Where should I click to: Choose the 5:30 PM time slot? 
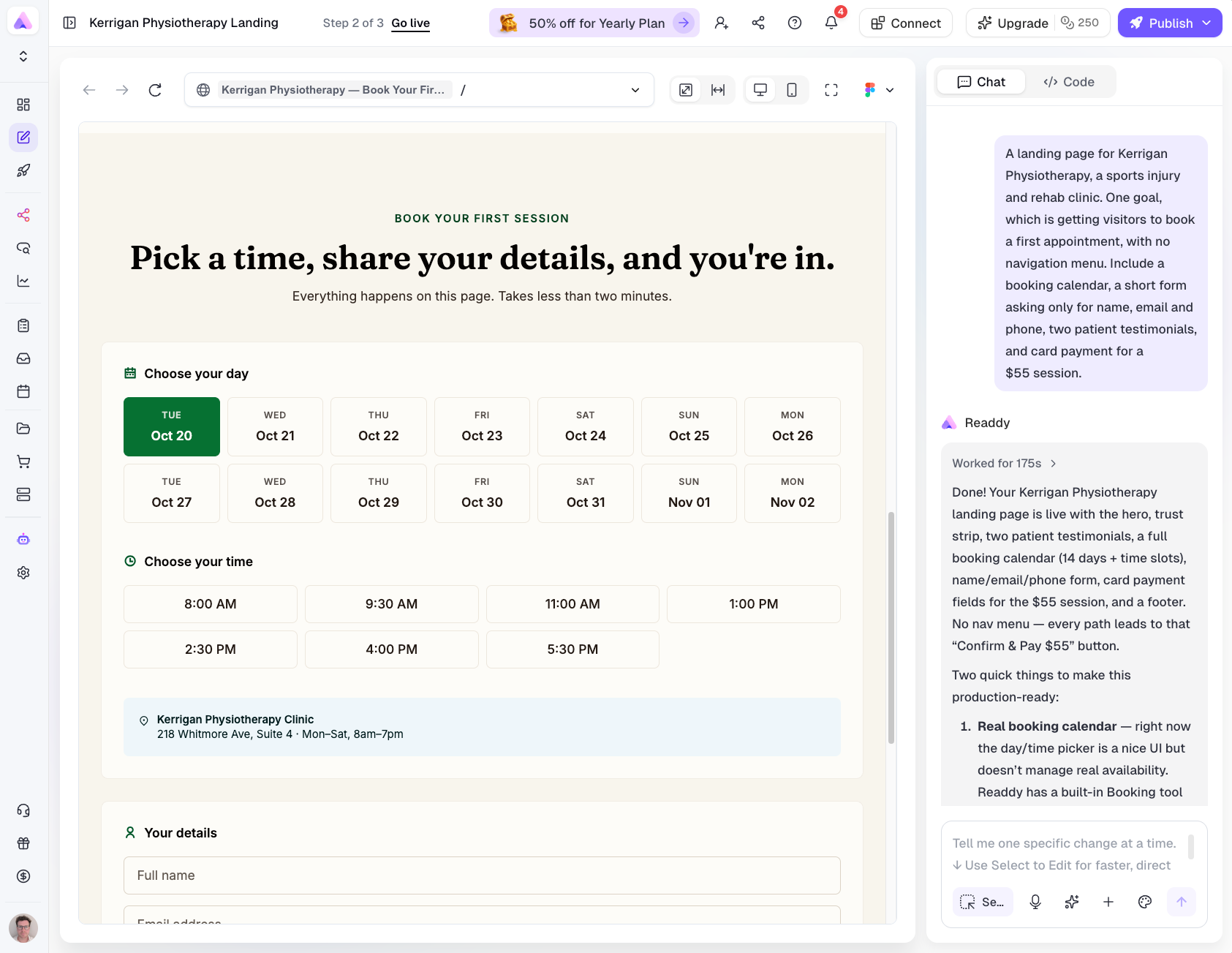pyautogui.click(x=572, y=649)
